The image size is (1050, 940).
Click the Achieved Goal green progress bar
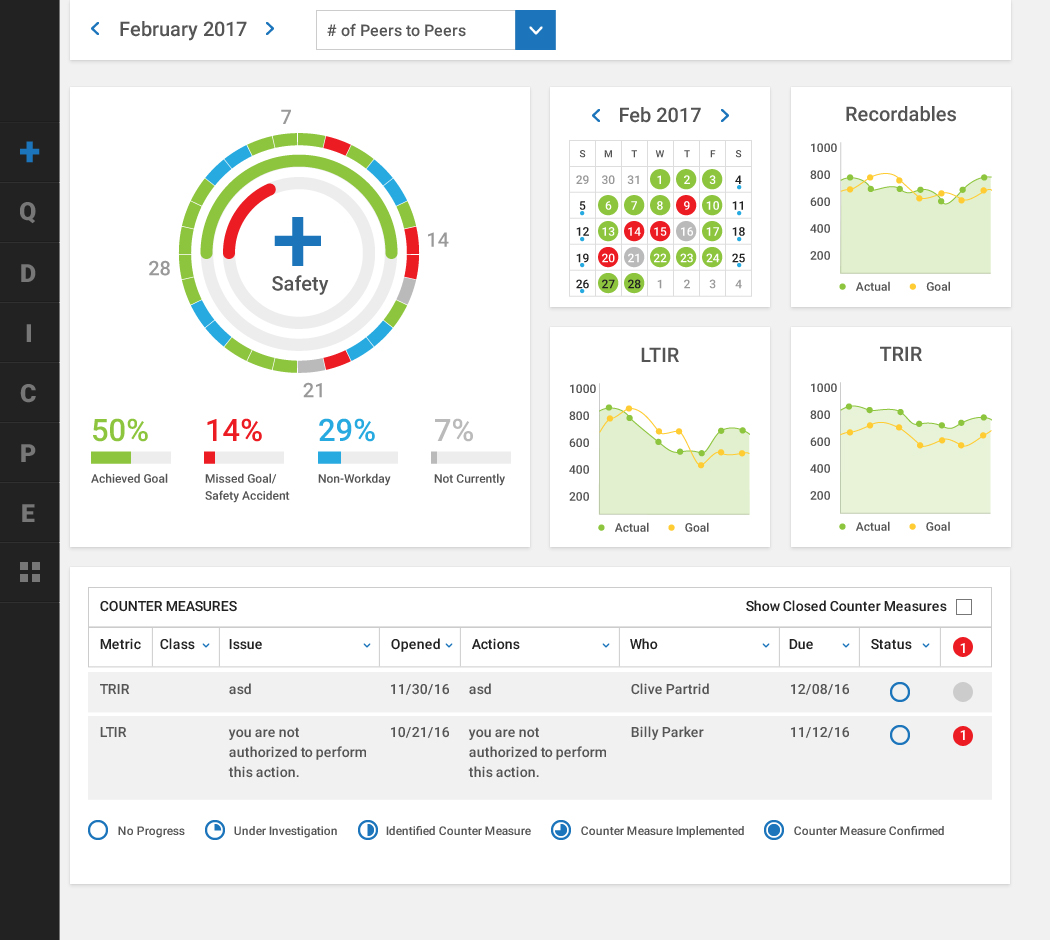click(111, 458)
